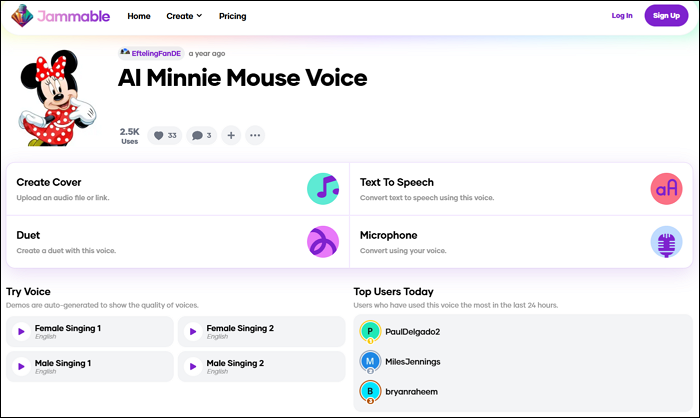
Task: Click 'Upload an audio file or link.' text
Action: 63,198
